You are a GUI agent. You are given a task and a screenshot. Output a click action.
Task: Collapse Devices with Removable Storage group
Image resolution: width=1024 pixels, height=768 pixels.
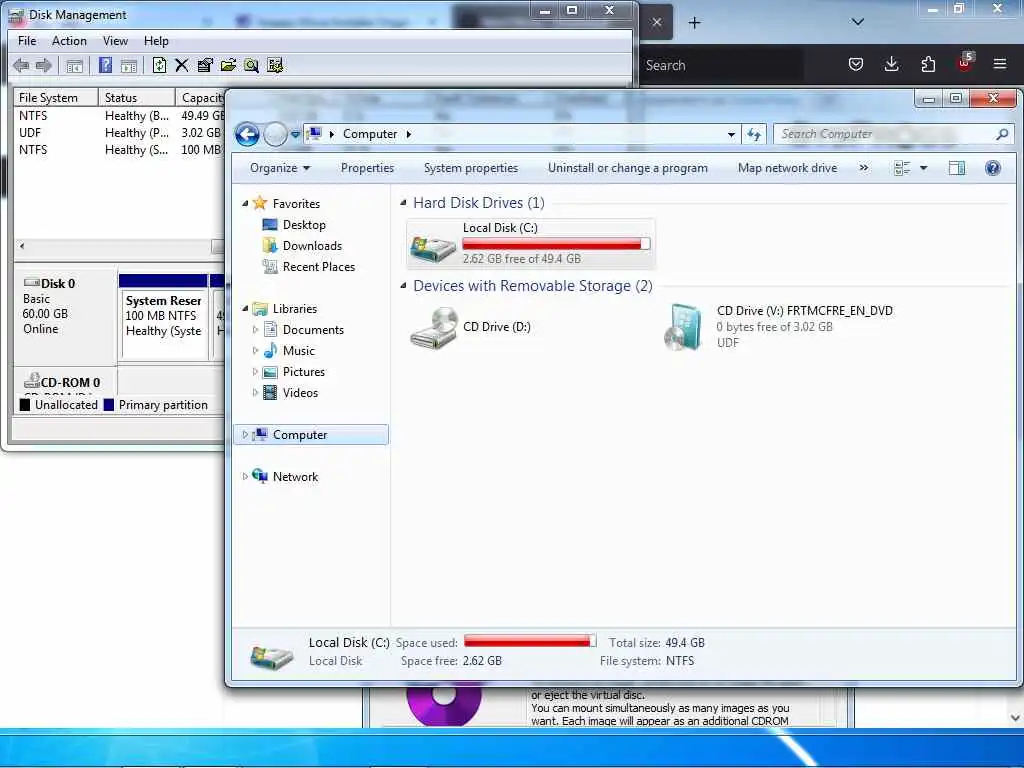point(403,286)
